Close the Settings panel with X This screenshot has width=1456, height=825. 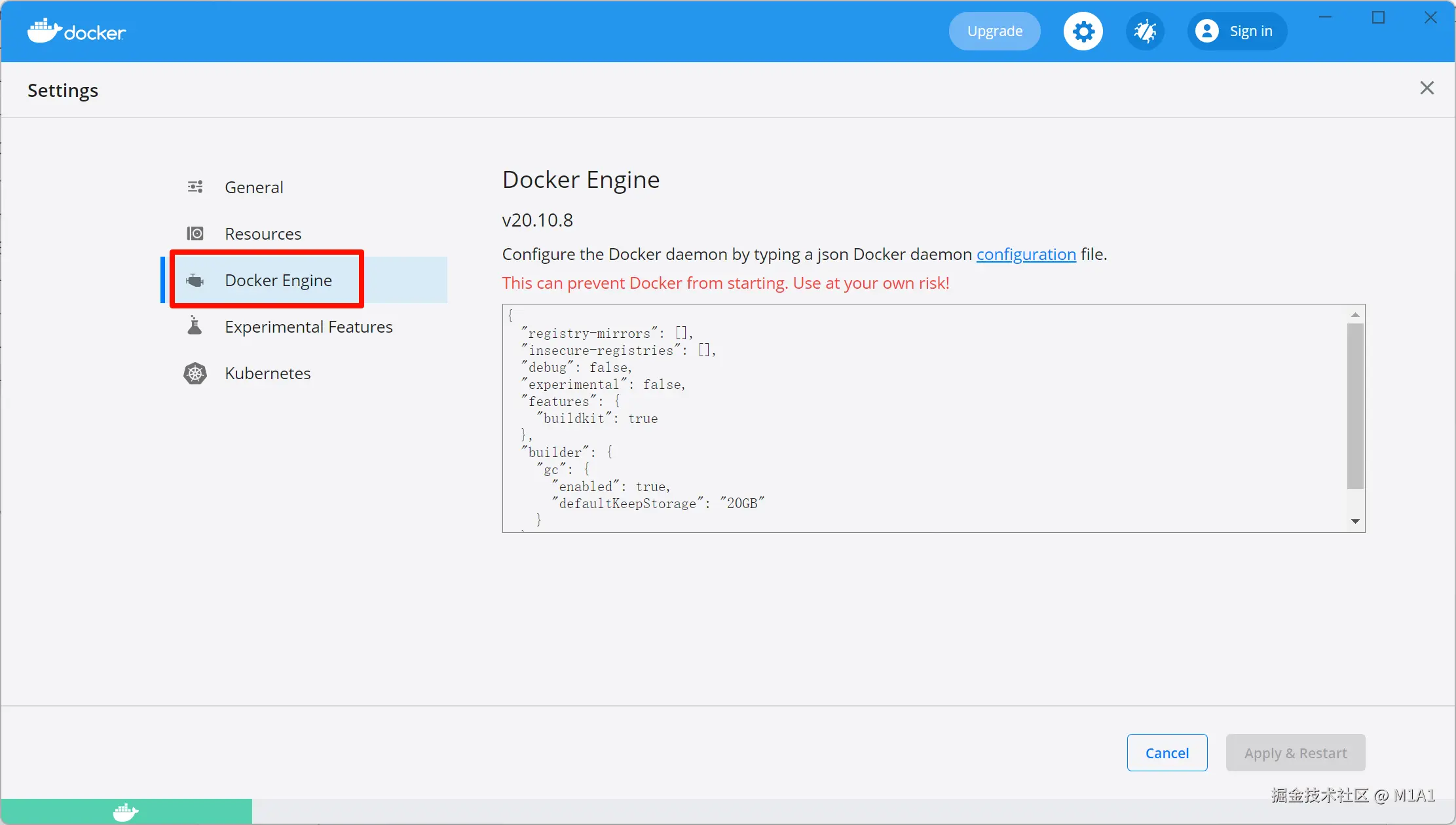1427,88
